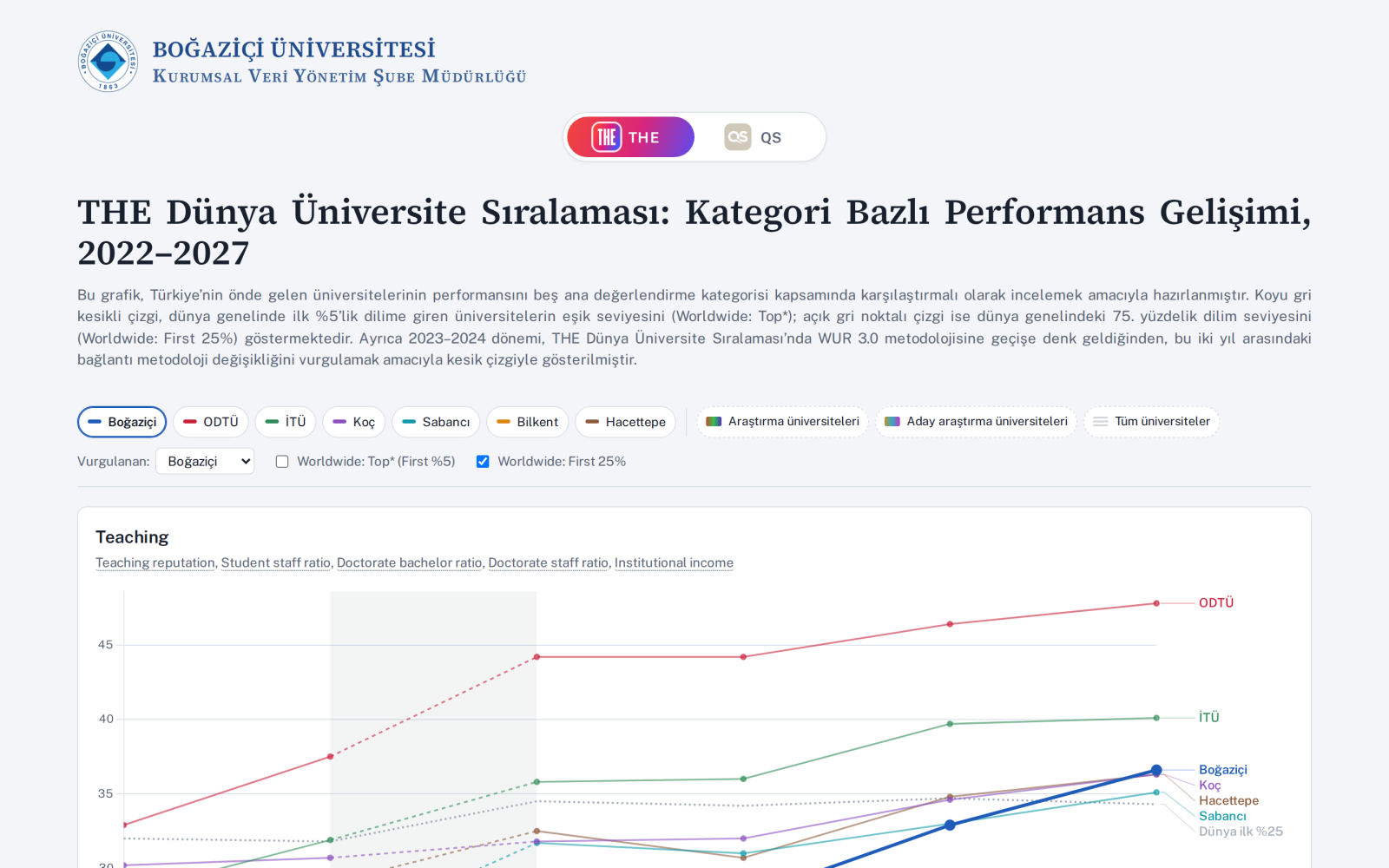Click the Dünya ilk %25 chart label
Image resolution: width=1389 pixels, height=868 pixels.
pyautogui.click(x=1241, y=832)
